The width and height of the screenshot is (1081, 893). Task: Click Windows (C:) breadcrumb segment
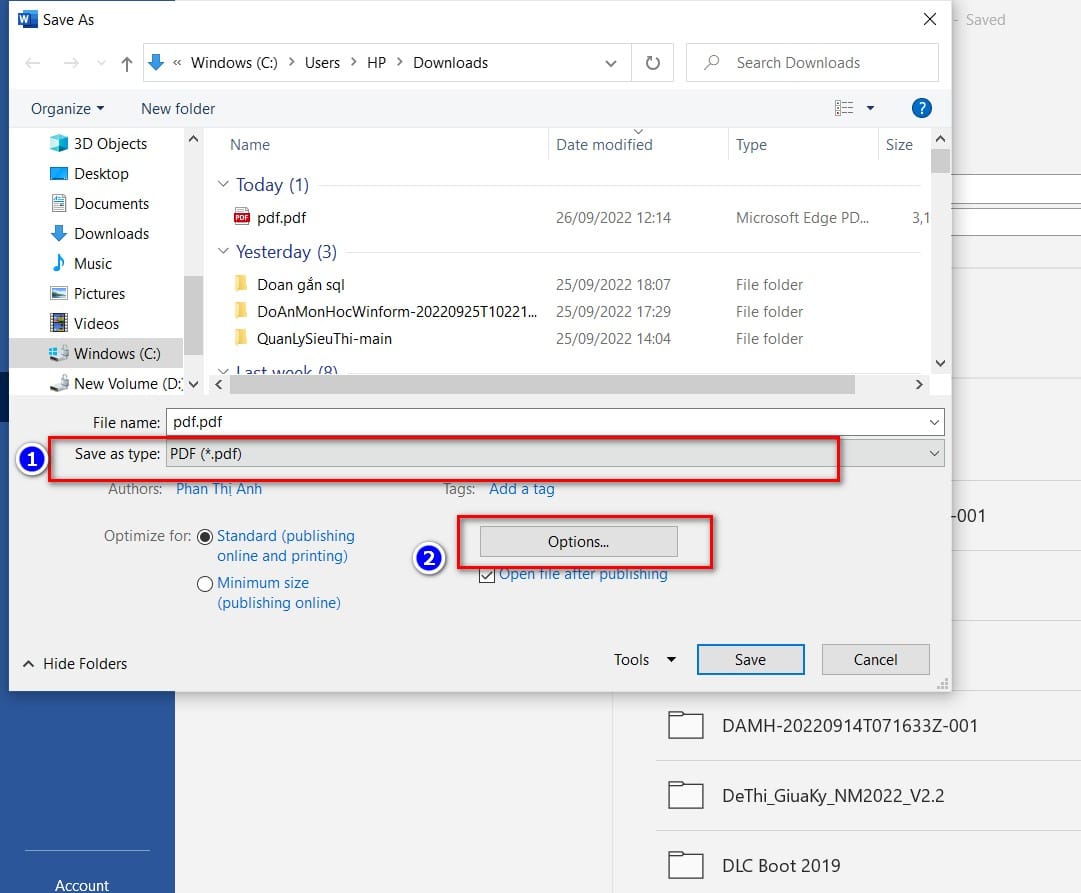[234, 63]
